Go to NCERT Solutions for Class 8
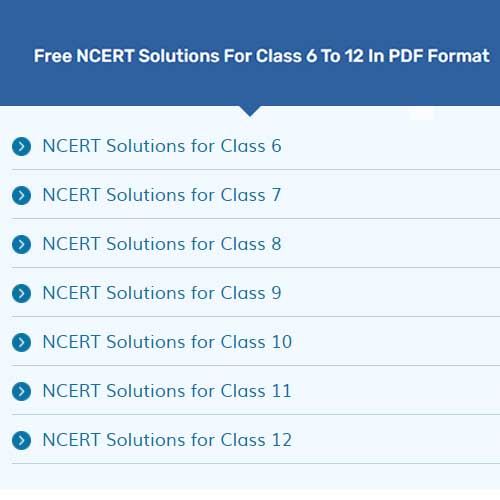The height and width of the screenshot is (500, 500). pos(162,244)
